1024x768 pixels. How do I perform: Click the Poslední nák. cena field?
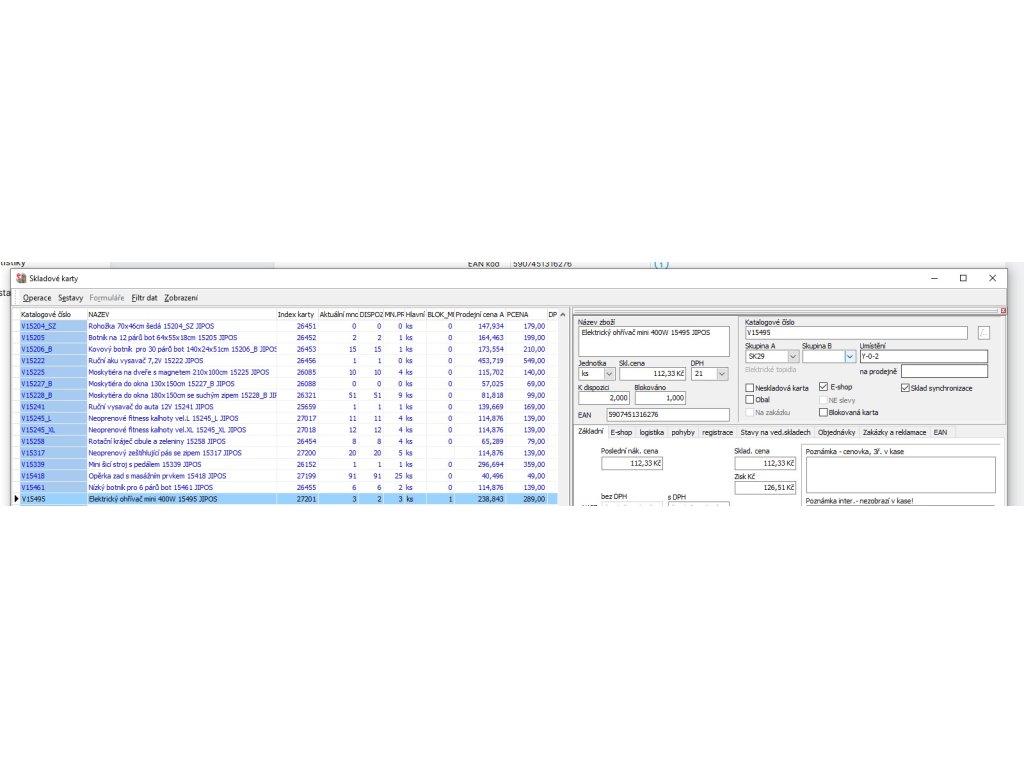pos(632,464)
